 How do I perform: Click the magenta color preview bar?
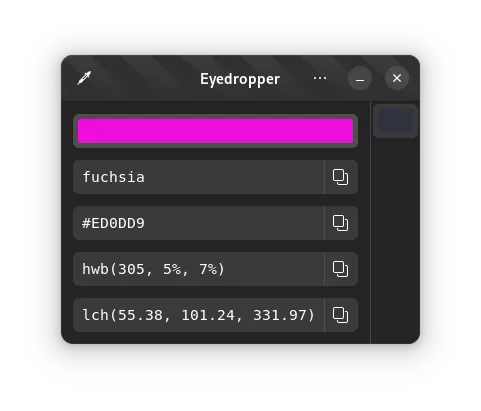pyautogui.click(x=215, y=131)
